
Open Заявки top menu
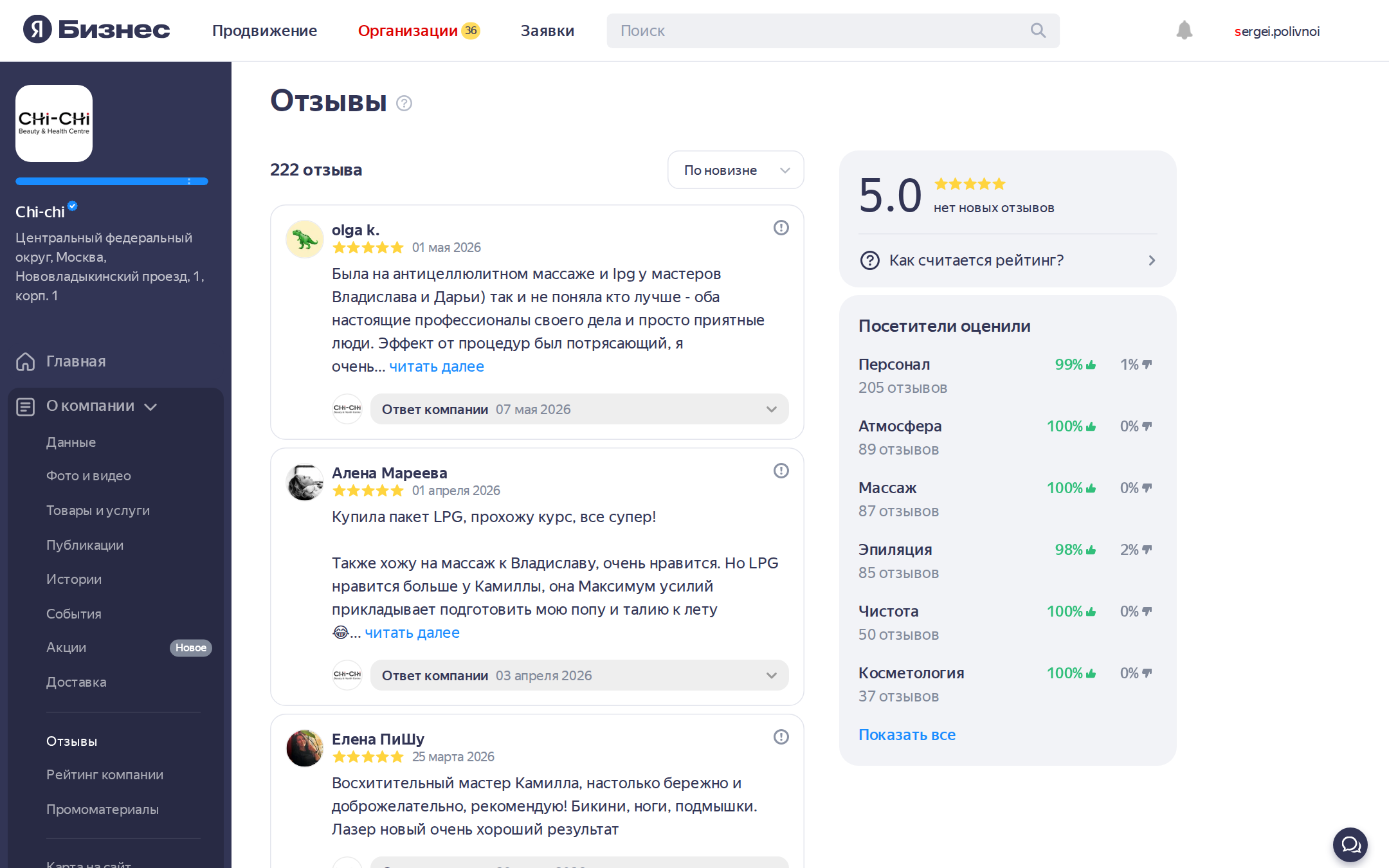point(547,30)
